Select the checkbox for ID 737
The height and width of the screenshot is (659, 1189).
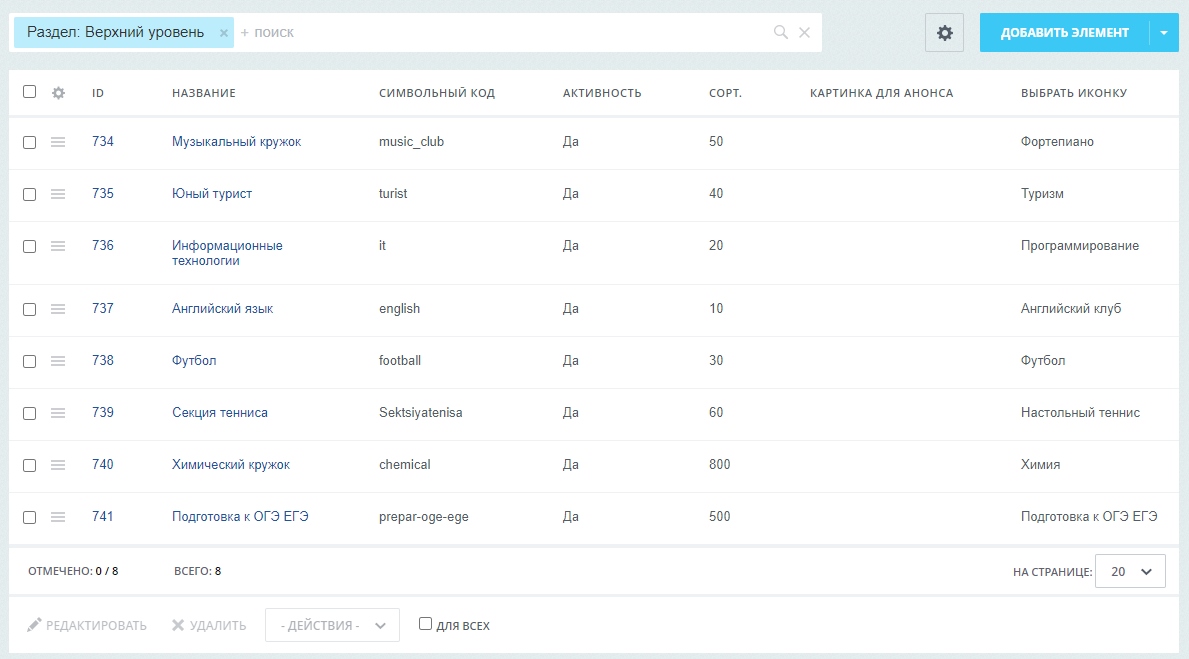(30, 309)
